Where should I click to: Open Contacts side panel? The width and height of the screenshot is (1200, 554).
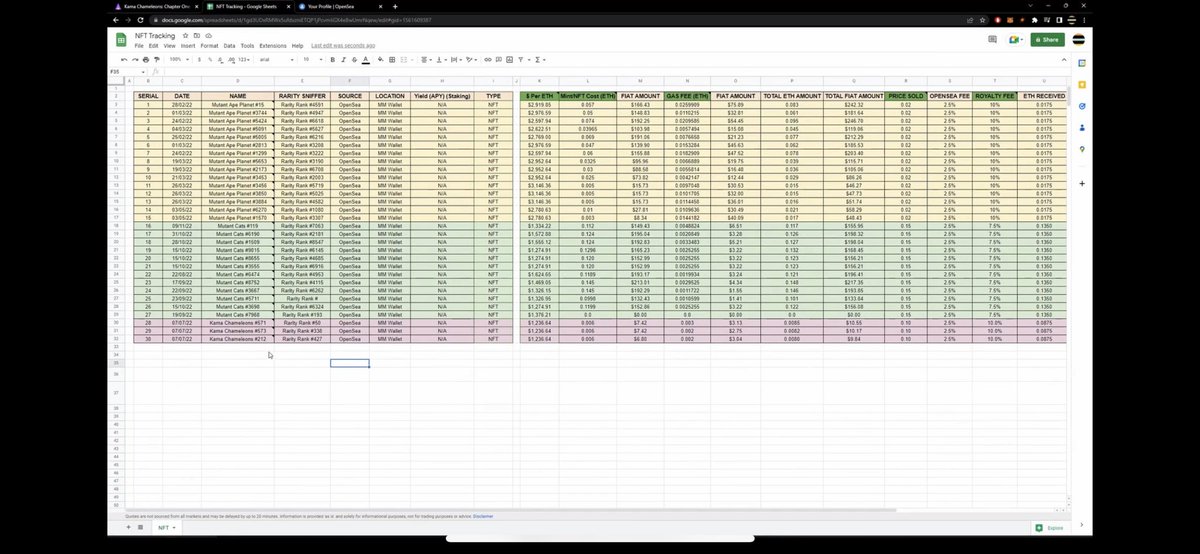tap(1081, 127)
